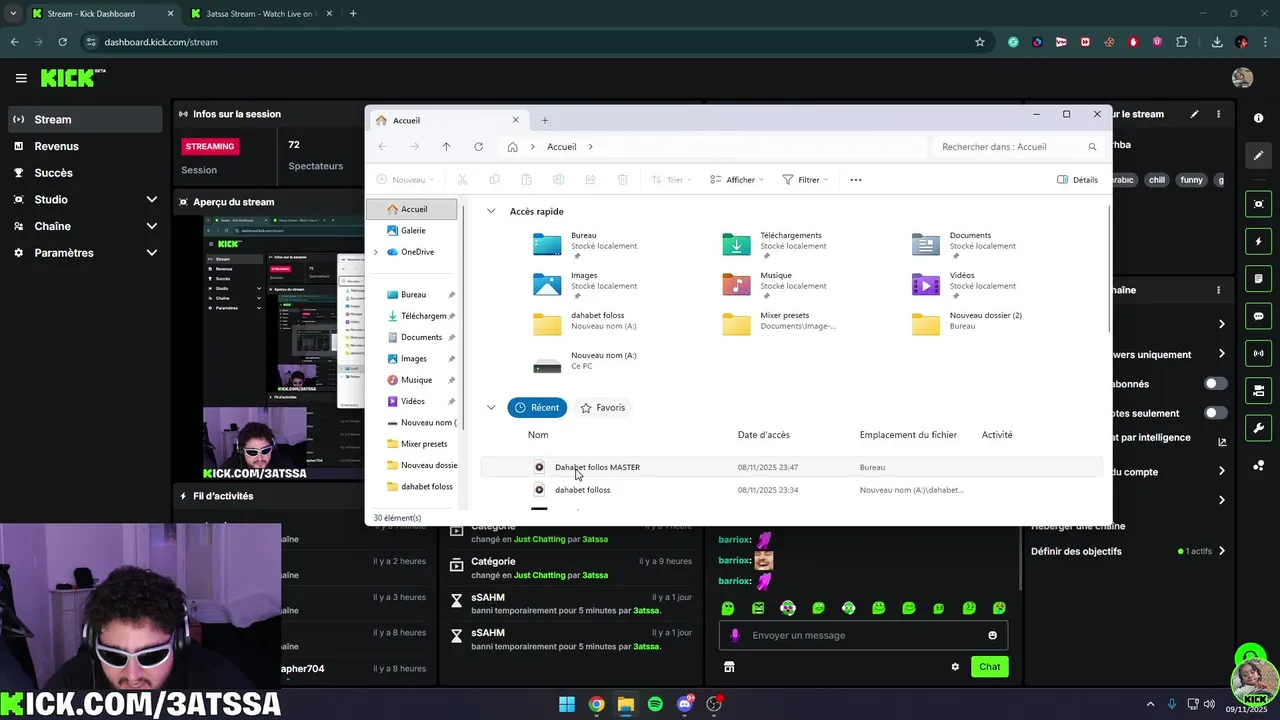Open stream info three-dot menu
The height and width of the screenshot is (720, 1280).
click(x=1218, y=114)
